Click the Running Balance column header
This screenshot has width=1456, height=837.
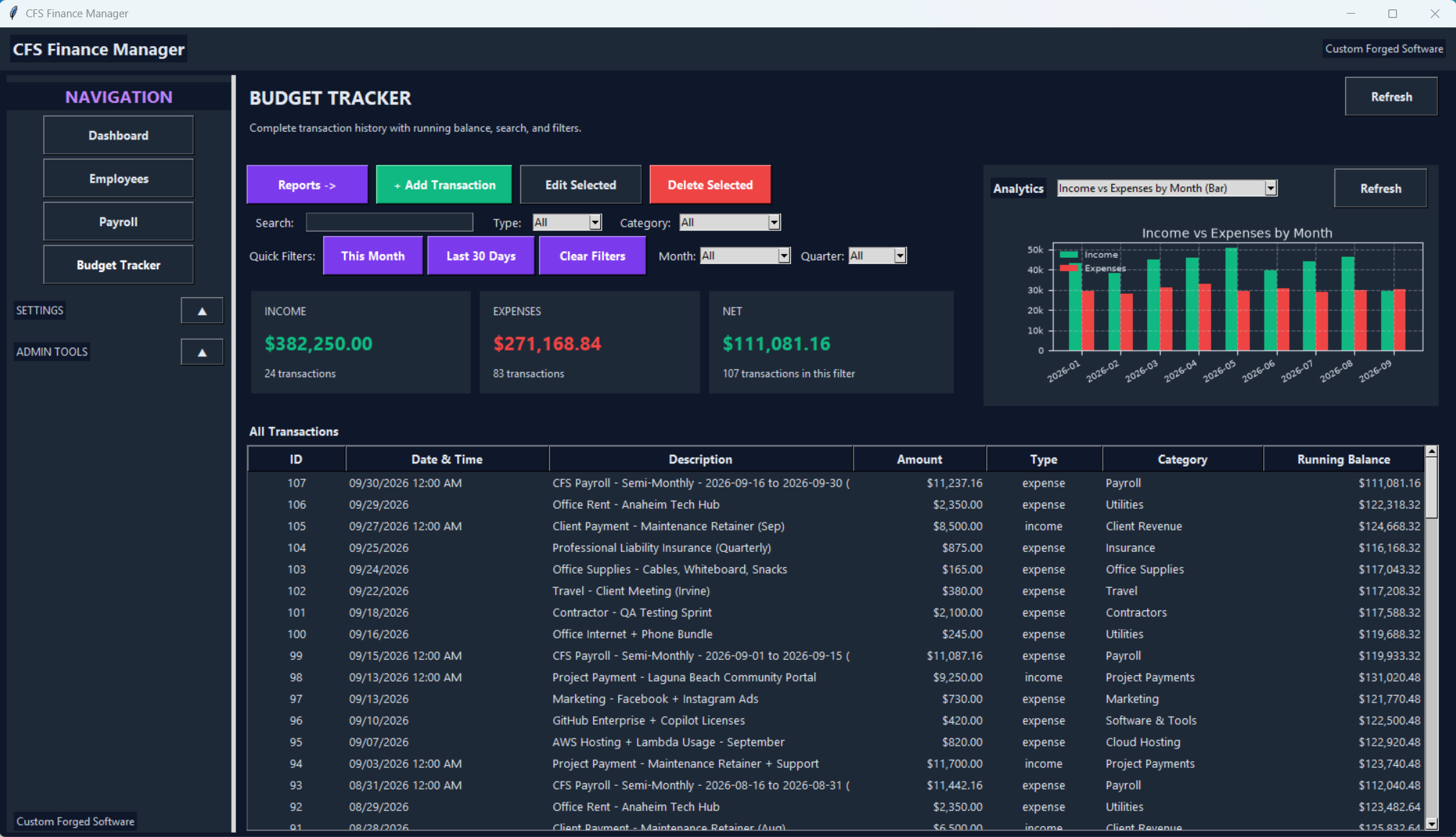point(1343,459)
